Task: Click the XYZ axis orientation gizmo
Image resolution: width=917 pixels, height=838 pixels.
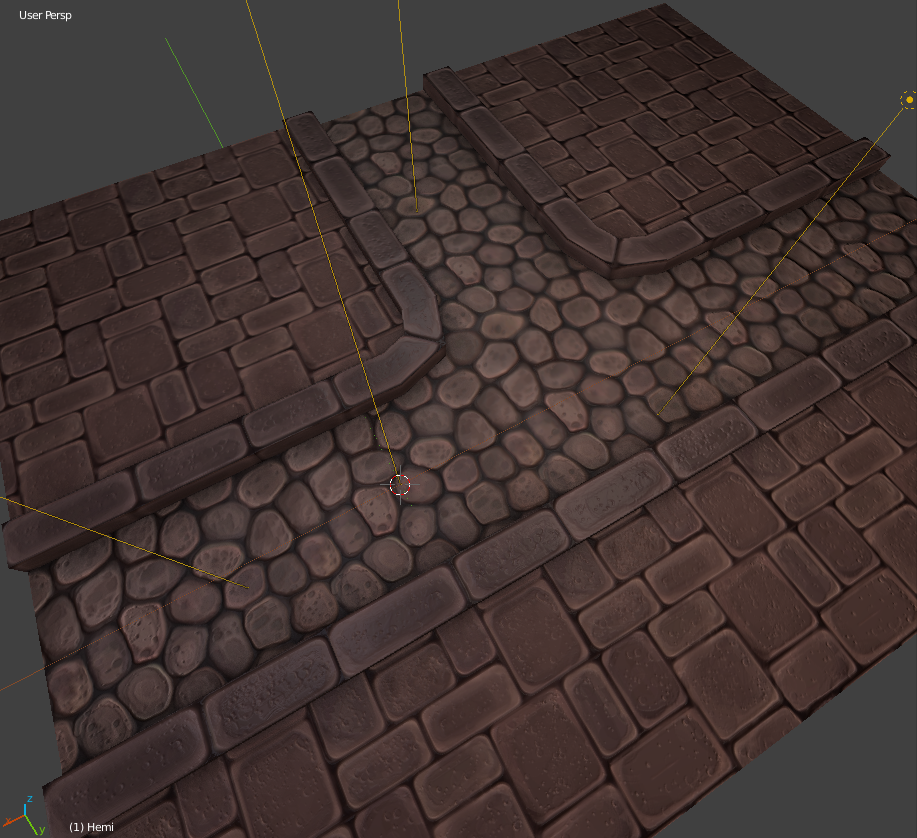Action: click(24, 816)
